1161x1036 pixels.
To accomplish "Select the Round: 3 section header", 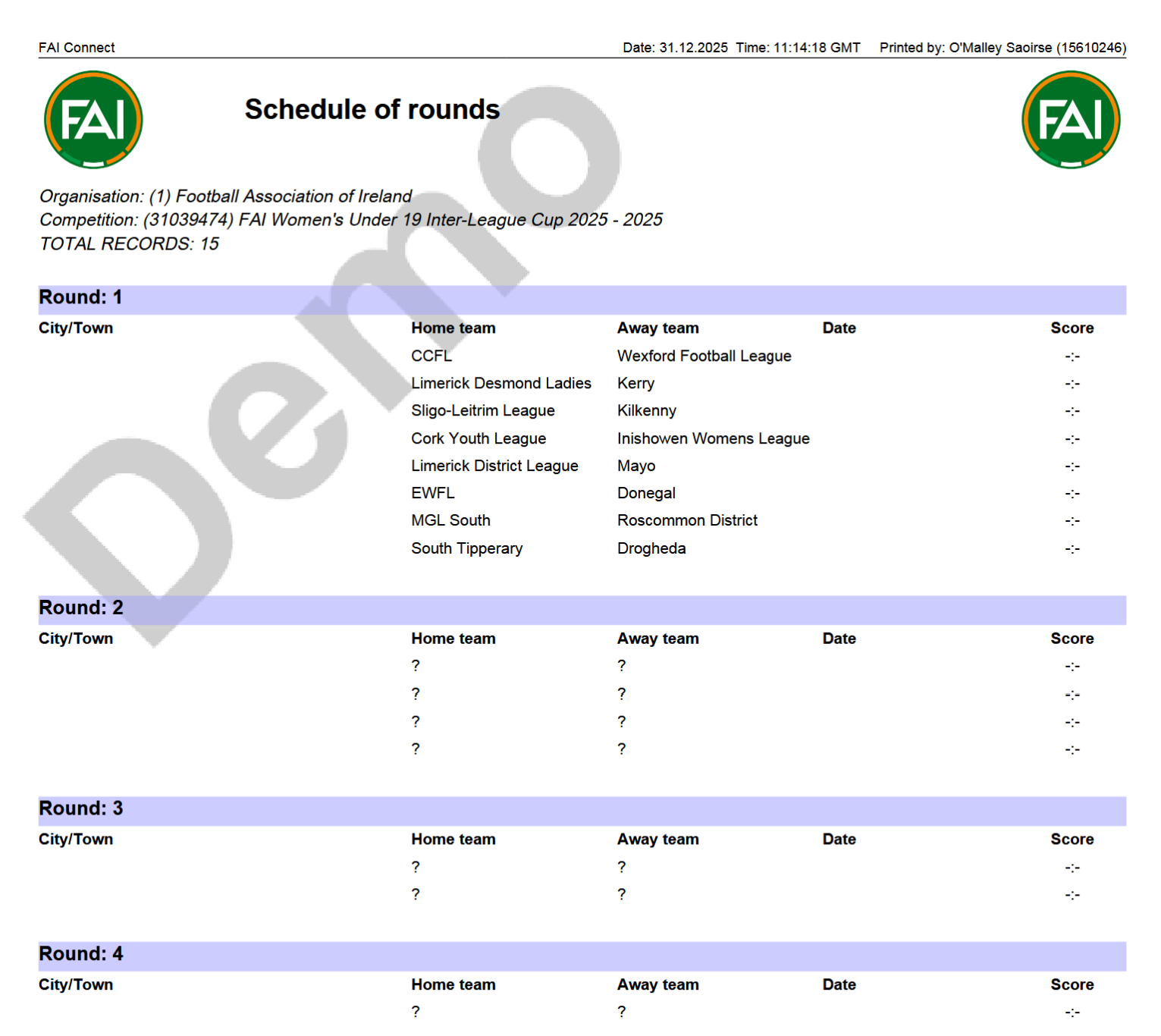I will click(80, 808).
